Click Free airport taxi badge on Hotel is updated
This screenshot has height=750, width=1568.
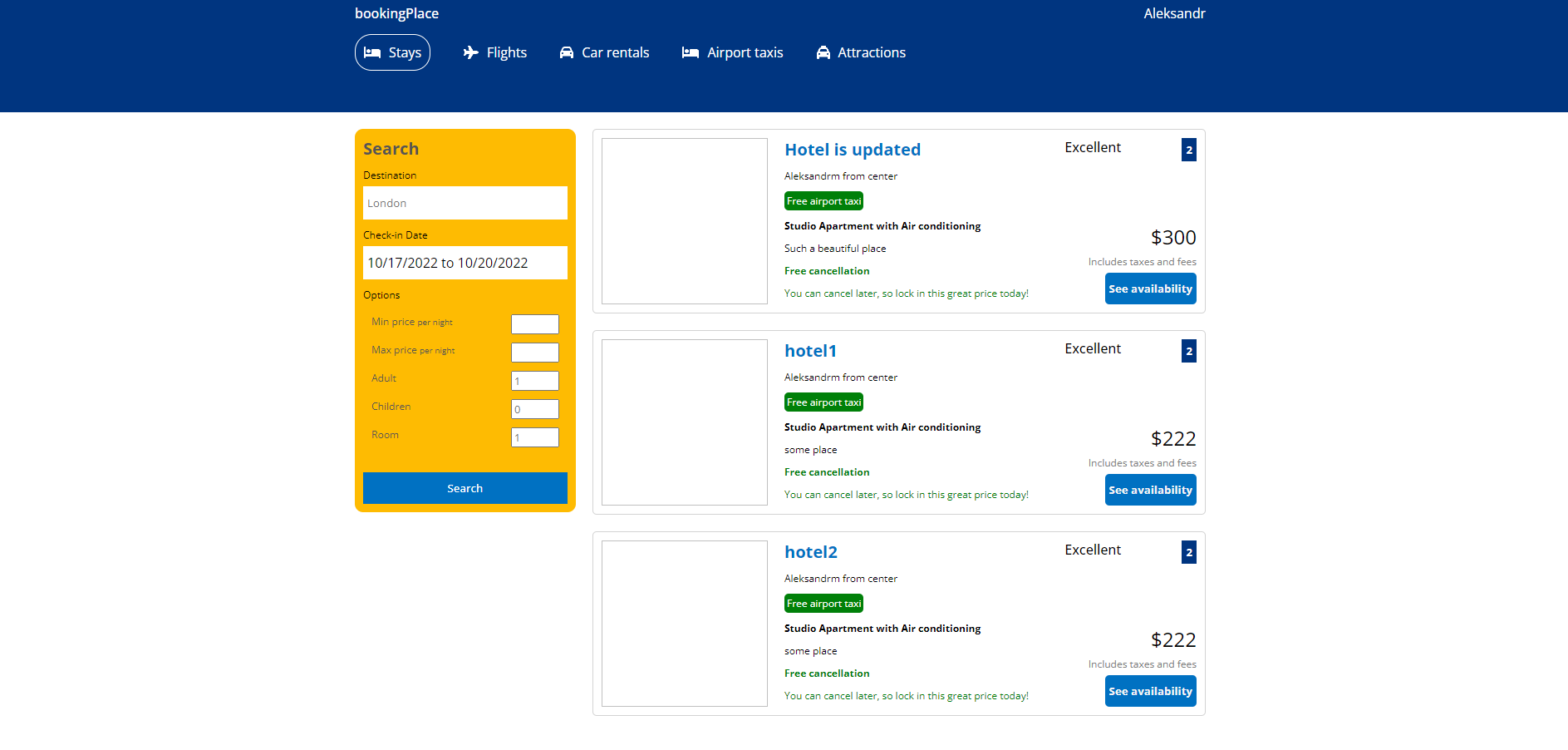click(x=823, y=201)
